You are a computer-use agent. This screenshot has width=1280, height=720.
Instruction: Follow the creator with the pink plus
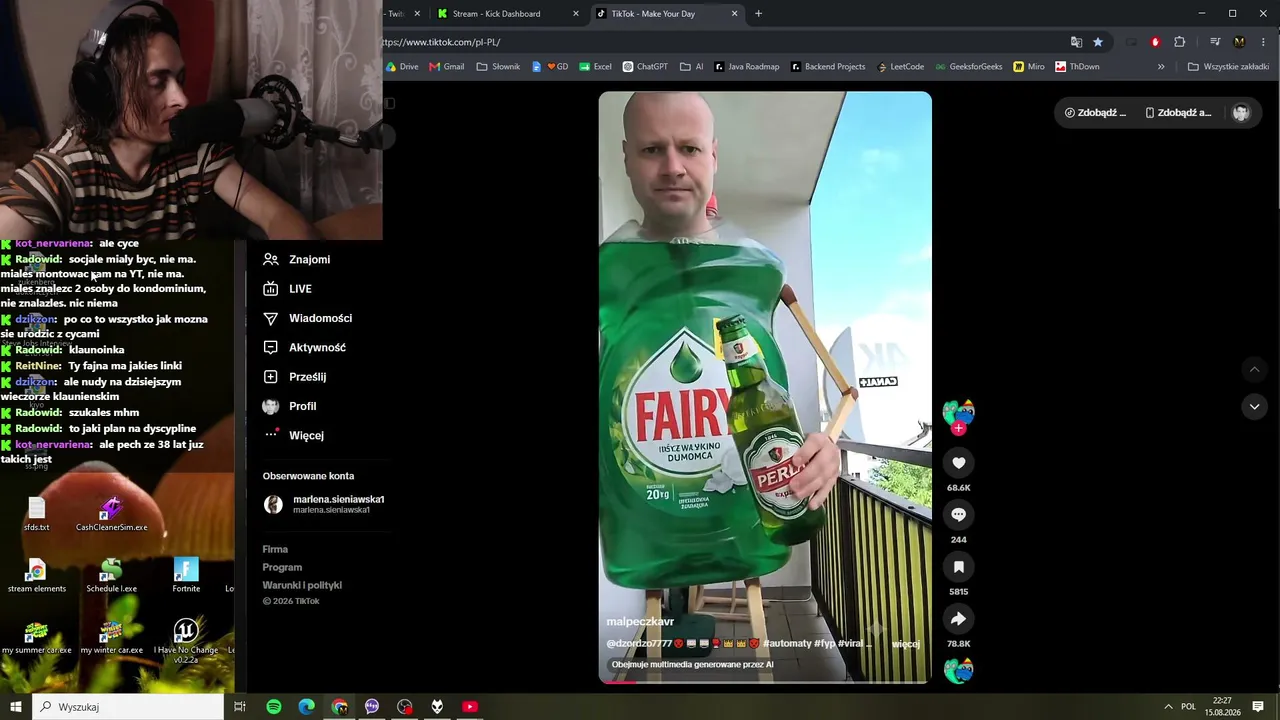coord(958,429)
